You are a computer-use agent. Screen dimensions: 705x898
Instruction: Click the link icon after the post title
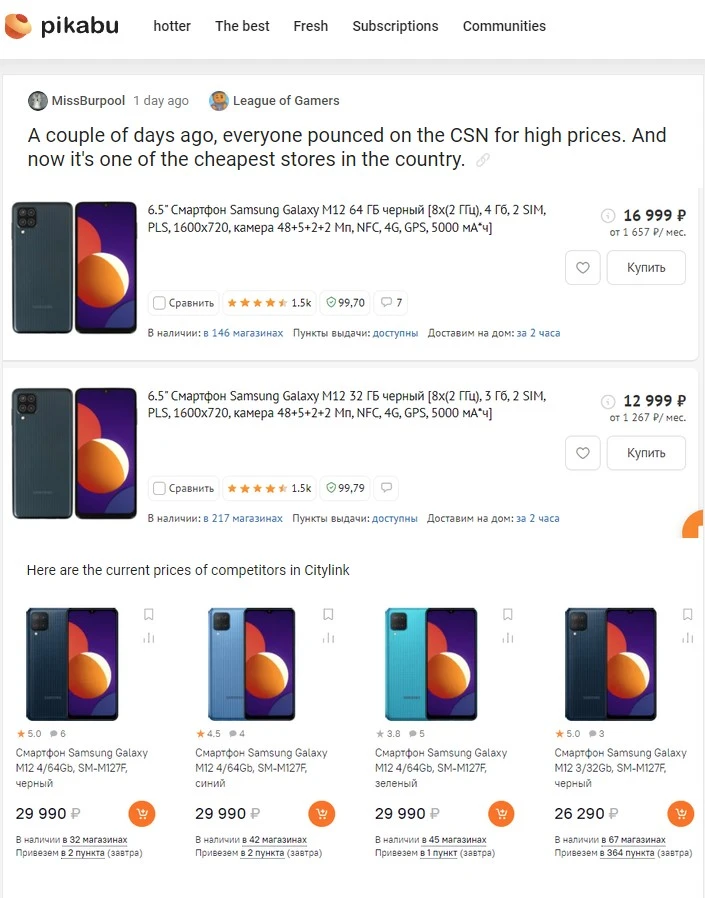coord(483,160)
